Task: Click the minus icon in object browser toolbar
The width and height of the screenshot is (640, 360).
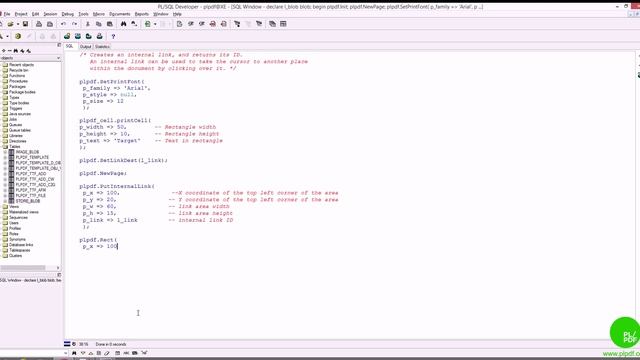Action: point(10,51)
